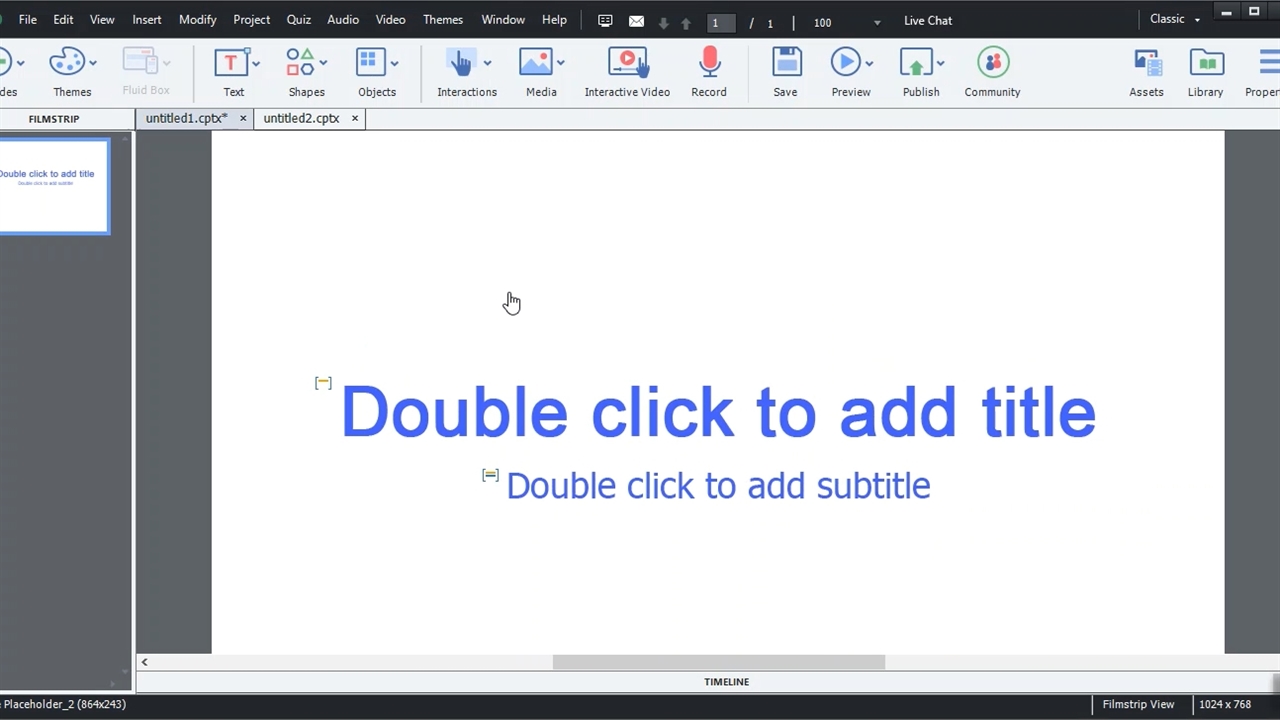Expand the Timeline panel bar
Image resolution: width=1280 pixels, height=720 pixels.
click(x=726, y=682)
